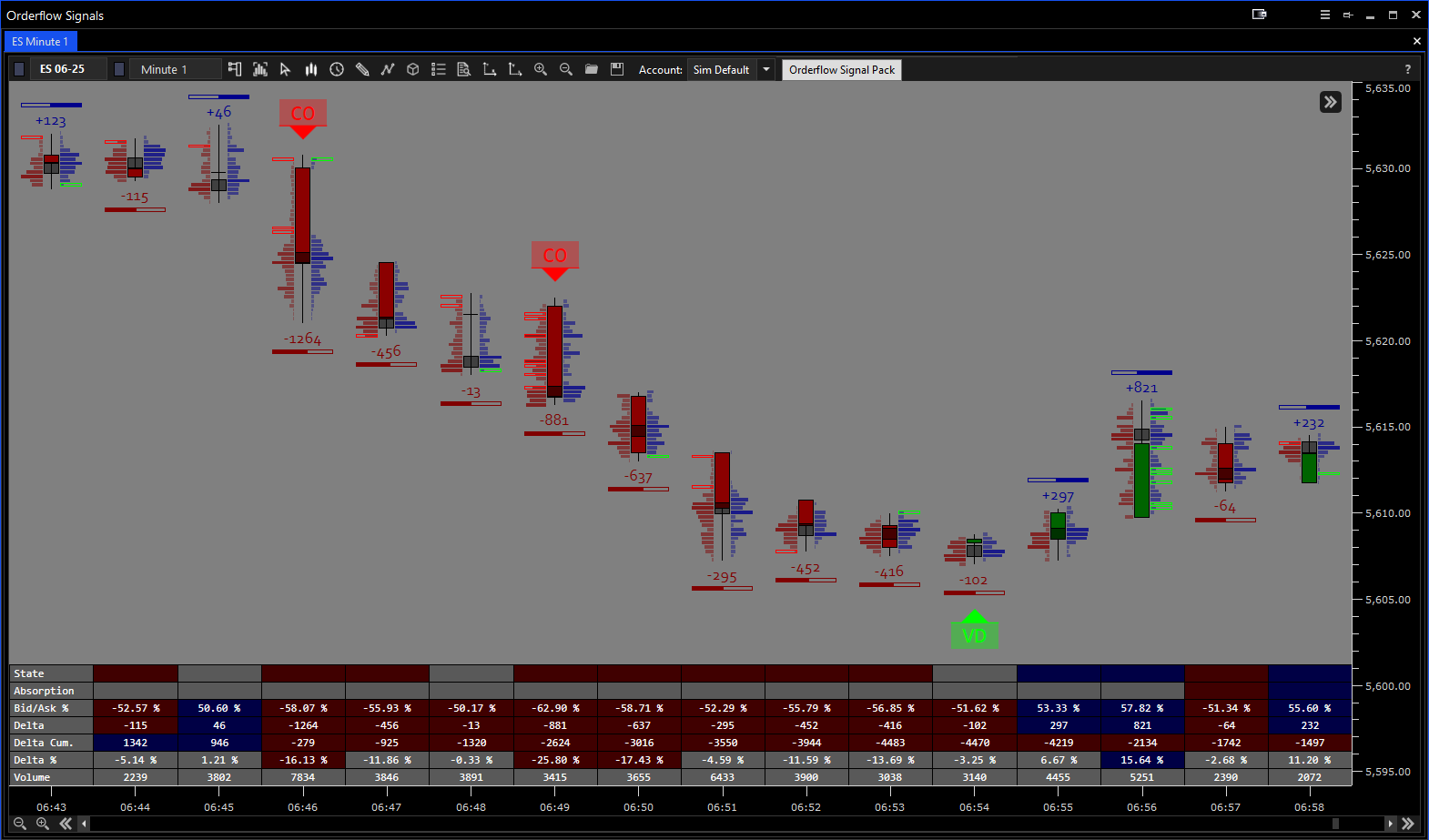Open the zigzag indicator icon
This screenshot has height=840, width=1429.
[x=388, y=69]
